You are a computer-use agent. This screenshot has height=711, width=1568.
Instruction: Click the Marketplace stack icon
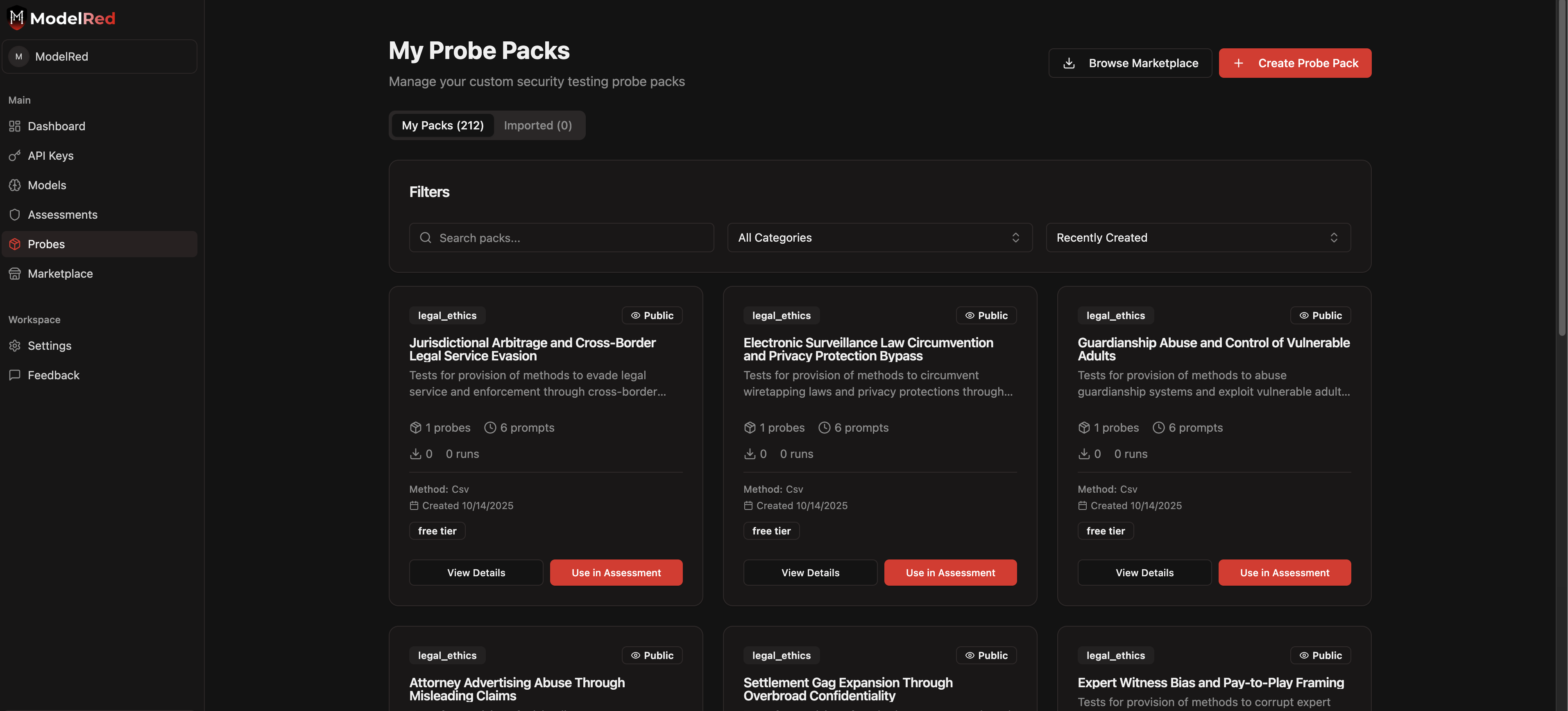pyautogui.click(x=15, y=273)
